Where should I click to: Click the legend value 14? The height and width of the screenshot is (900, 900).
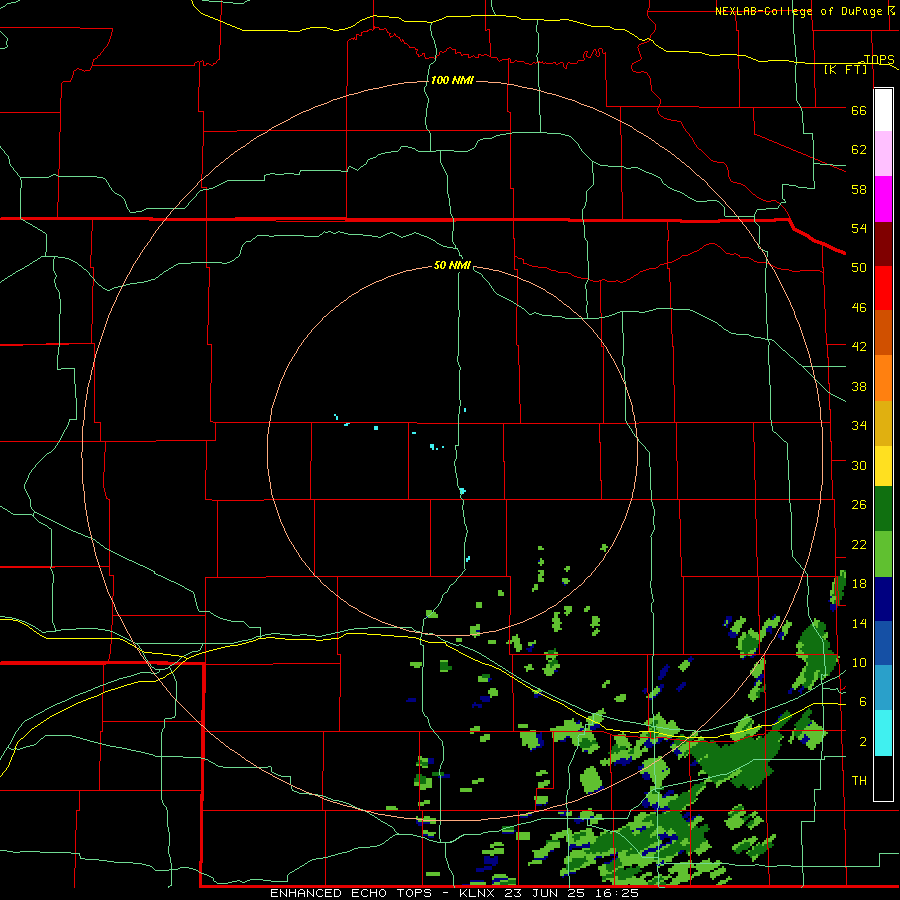pos(859,623)
